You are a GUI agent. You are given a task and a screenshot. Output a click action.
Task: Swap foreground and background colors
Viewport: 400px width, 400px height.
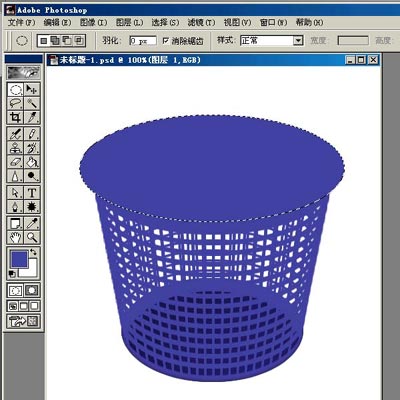pos(34,252)
